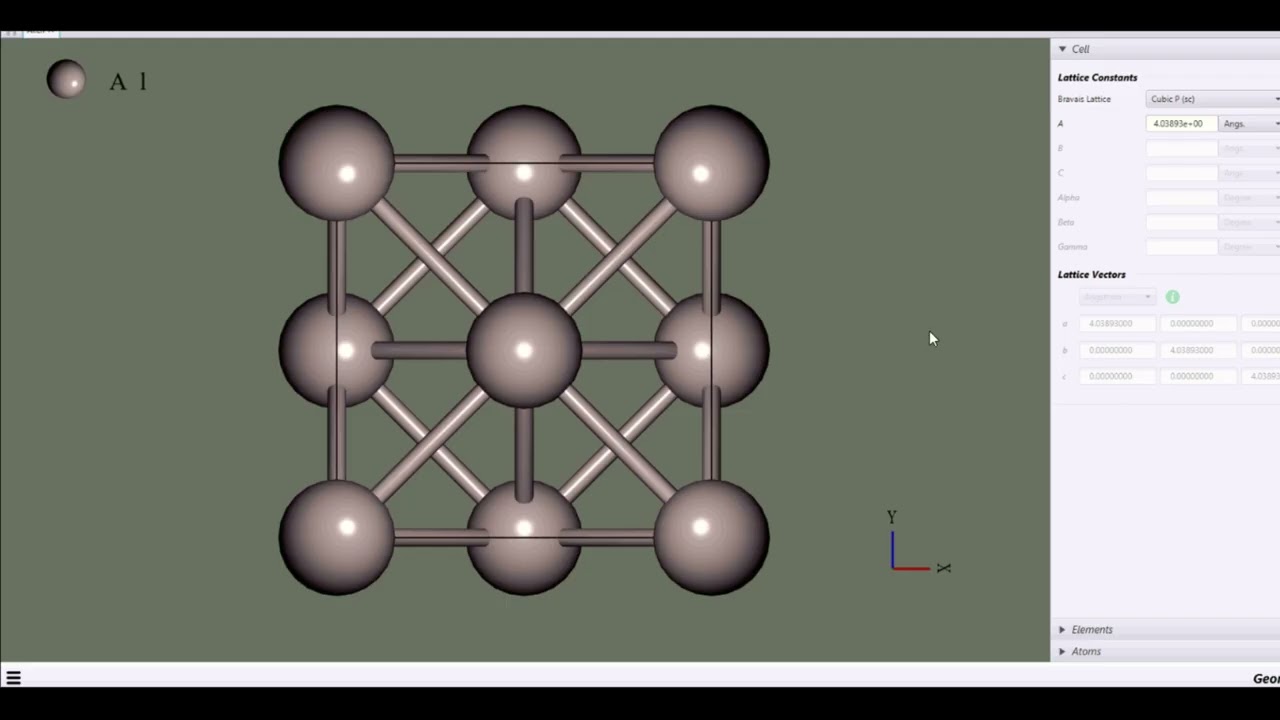Viewport: 1280px width, 720px height.
Task: Select the center atom of the structure
Action: pyautogui.click(x=524, y=350)
